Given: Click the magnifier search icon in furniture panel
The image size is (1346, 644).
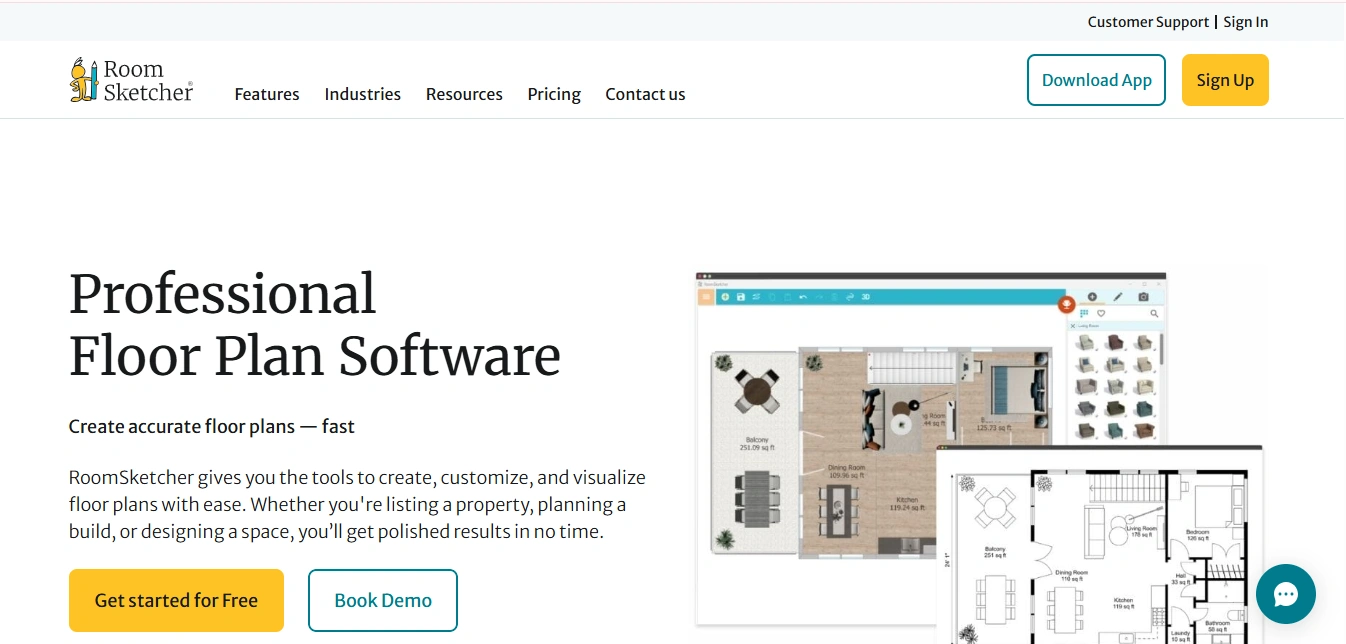Looking at the screenshot, I should 1154,314.
